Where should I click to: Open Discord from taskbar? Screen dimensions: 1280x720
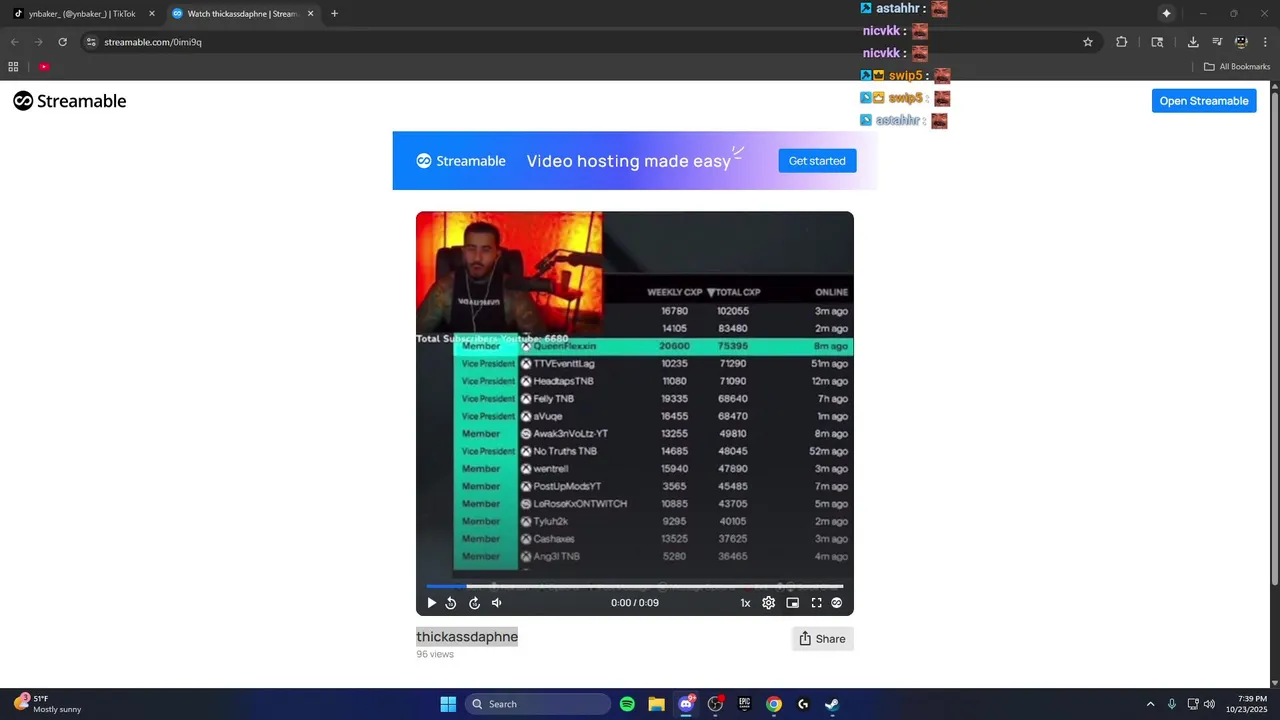(x=686, y=704)
